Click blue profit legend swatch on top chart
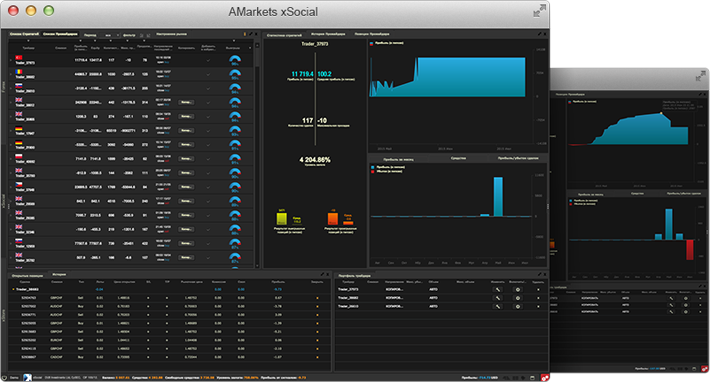Image resolution: width=710 pixels, height=382 pixels. 372,44
